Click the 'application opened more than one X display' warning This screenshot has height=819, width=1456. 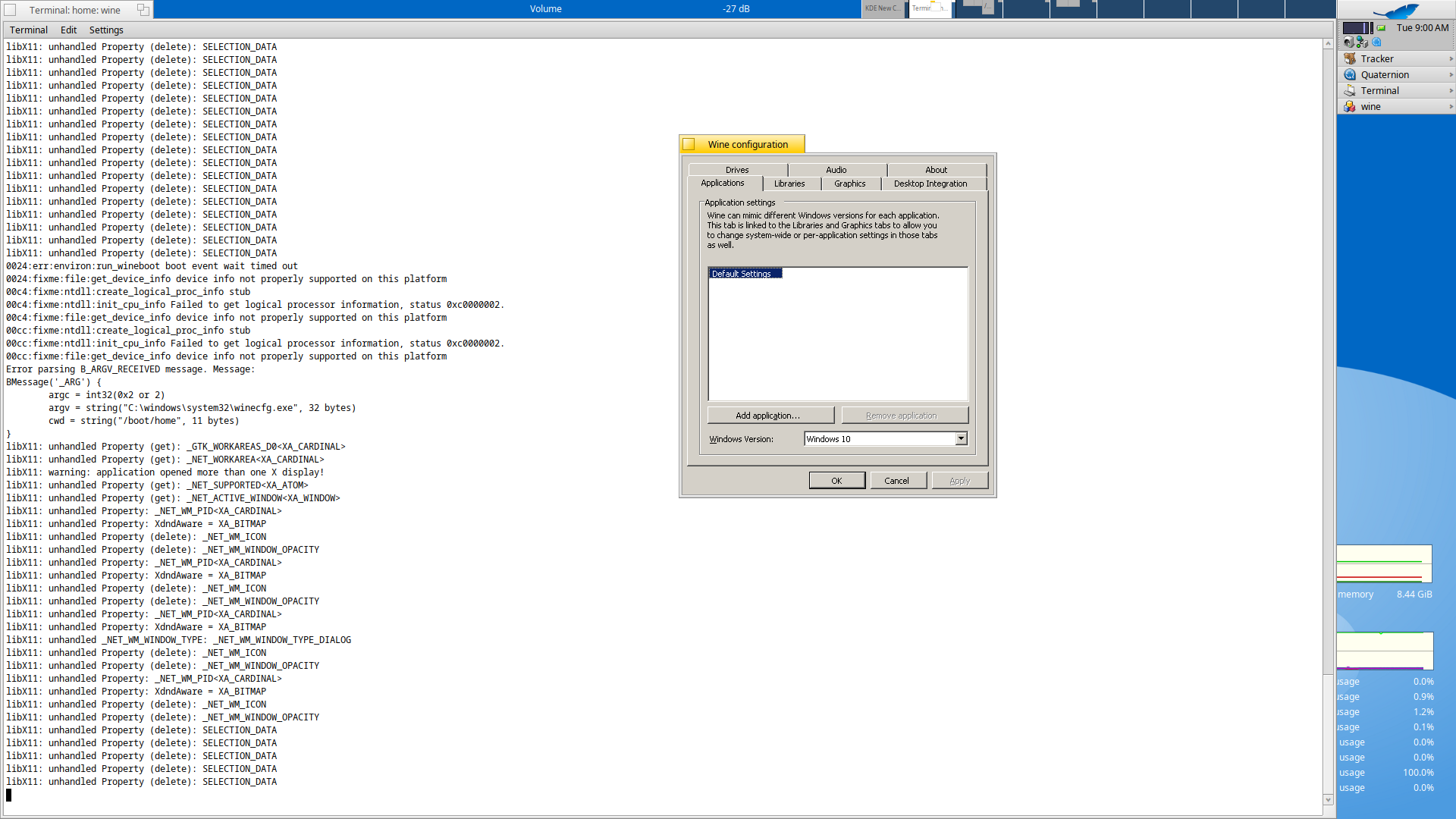(165, 472)
